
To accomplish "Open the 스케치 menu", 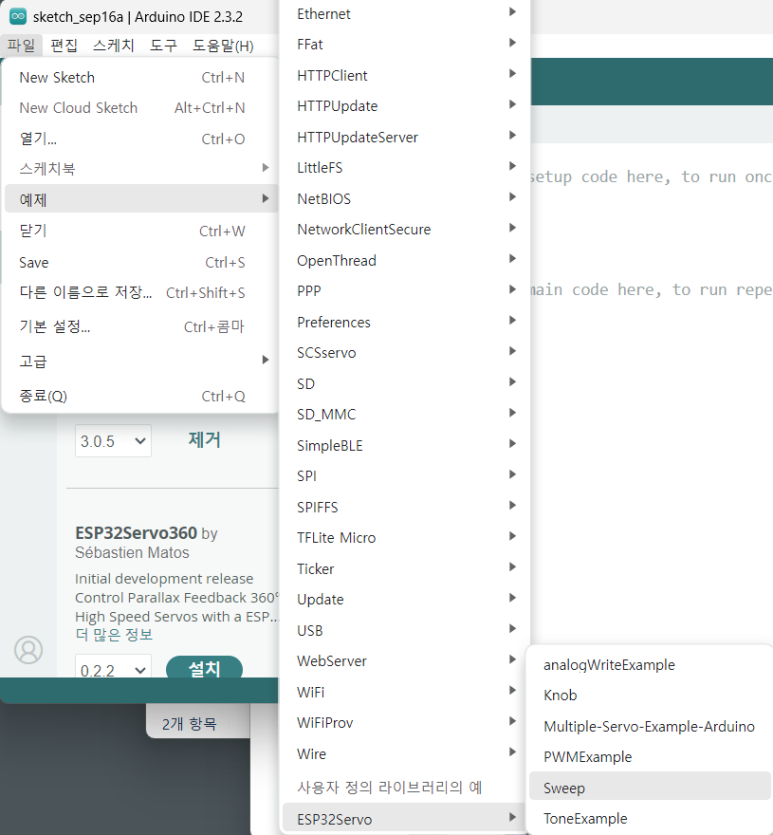I will 113,46.
